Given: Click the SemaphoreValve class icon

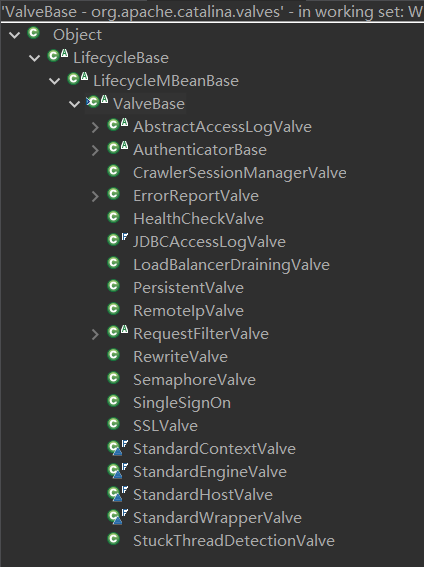Looking at the screenshot, I should click(x=114, y=378).
